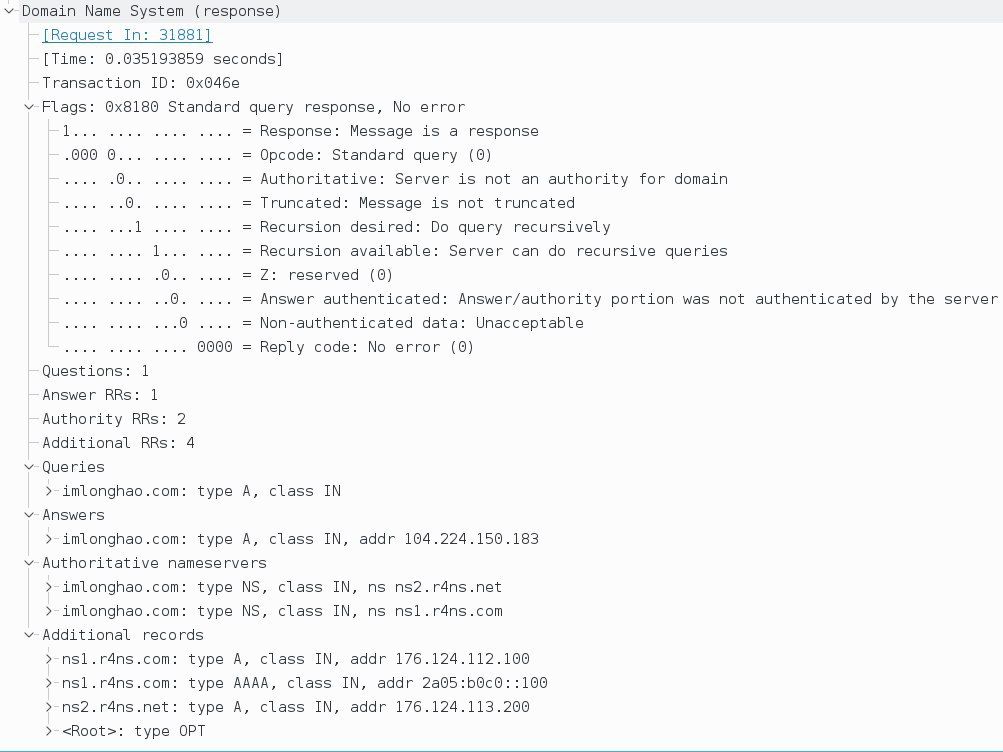Select the Recursion desired flag line
This screenshot has height=752, width=1003.
pyautogui.click(x=336, y=227)
